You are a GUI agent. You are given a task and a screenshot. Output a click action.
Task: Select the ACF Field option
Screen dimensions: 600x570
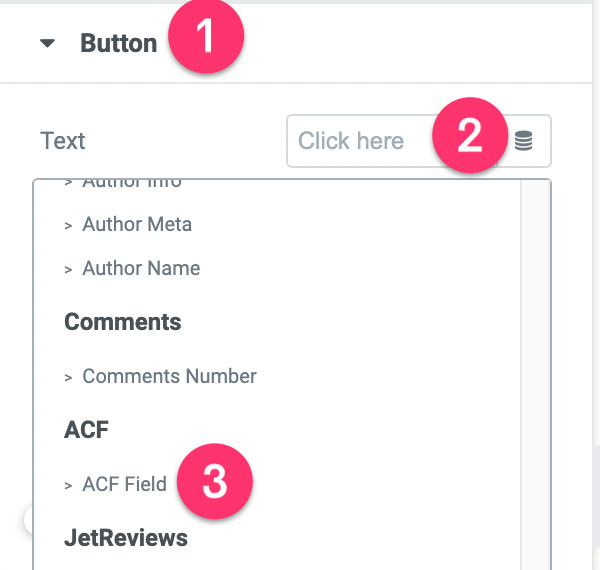tap(124, 484)
